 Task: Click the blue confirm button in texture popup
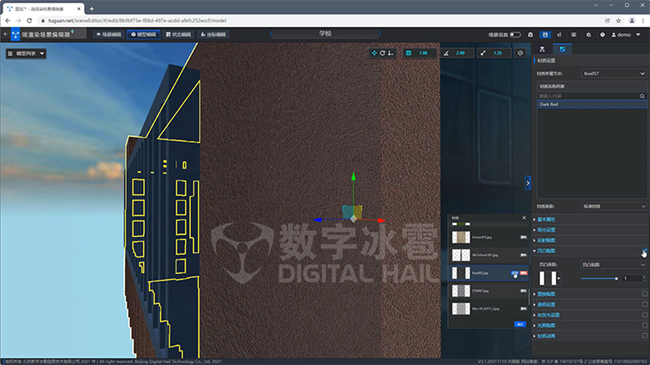point(520,324)
